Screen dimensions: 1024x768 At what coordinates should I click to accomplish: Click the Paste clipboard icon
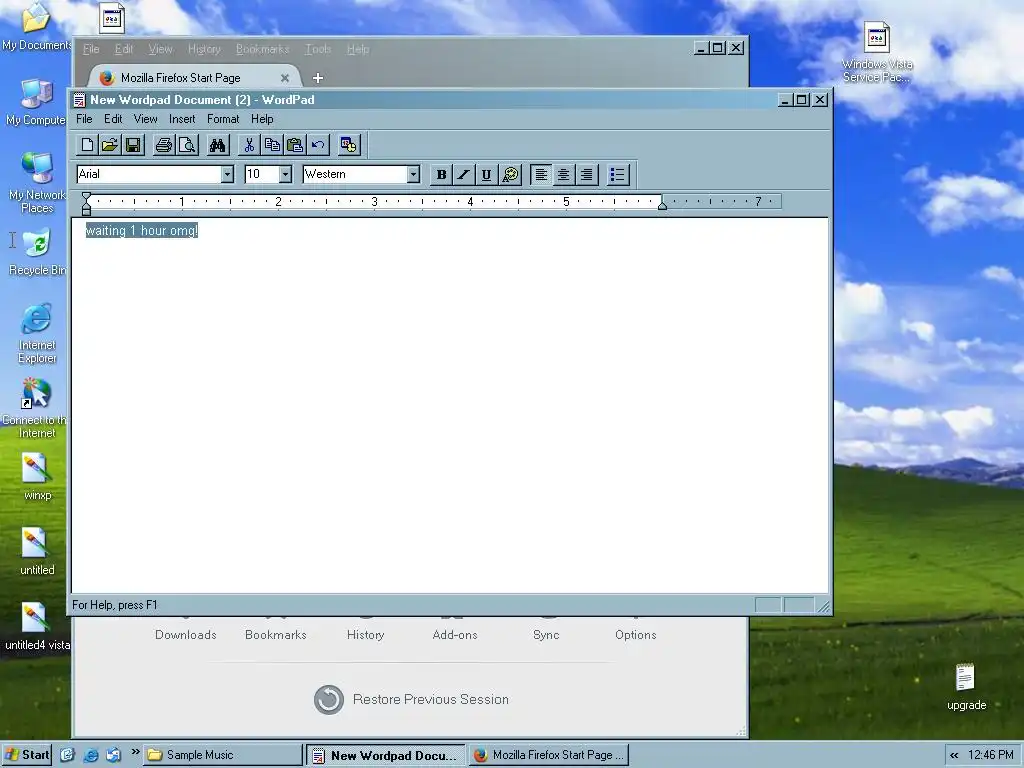295,145
